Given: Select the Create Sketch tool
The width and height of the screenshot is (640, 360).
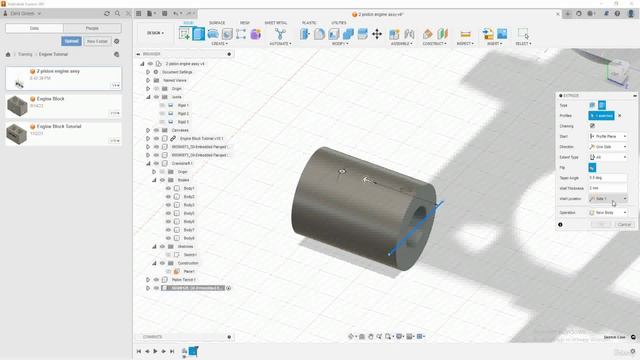Looking at the screenshot, I should click(x=184, y=34).
